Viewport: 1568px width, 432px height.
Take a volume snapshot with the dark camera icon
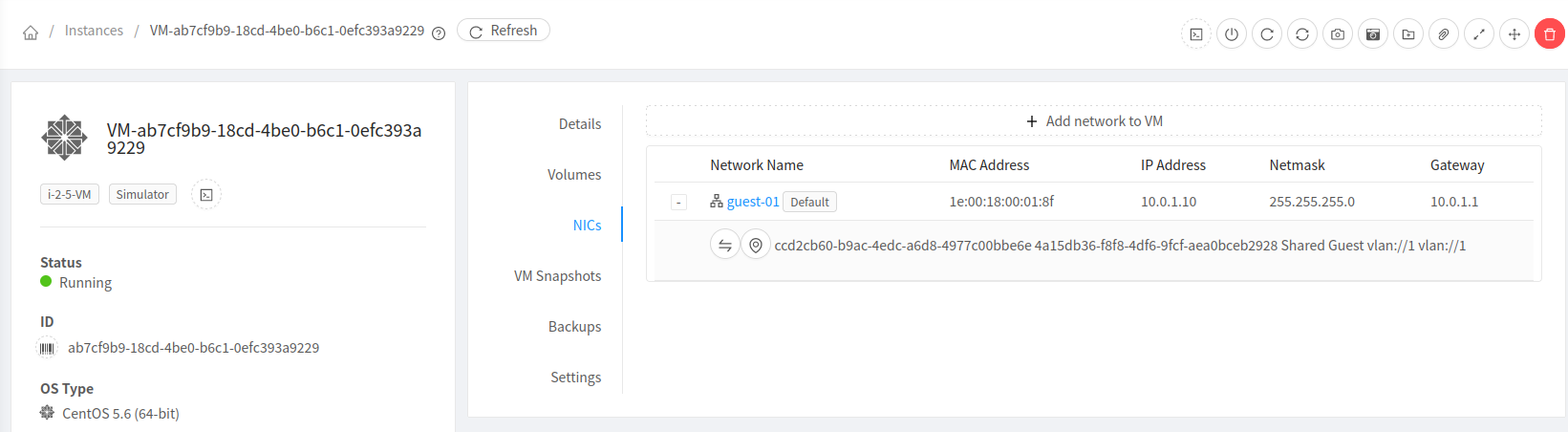(1373, 34)
